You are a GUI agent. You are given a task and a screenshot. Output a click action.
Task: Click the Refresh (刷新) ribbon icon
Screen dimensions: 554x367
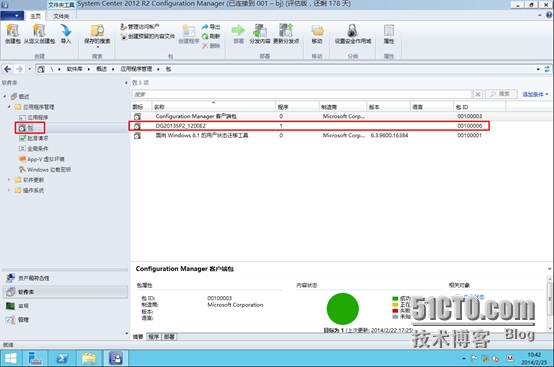click(x=211, y=36)
